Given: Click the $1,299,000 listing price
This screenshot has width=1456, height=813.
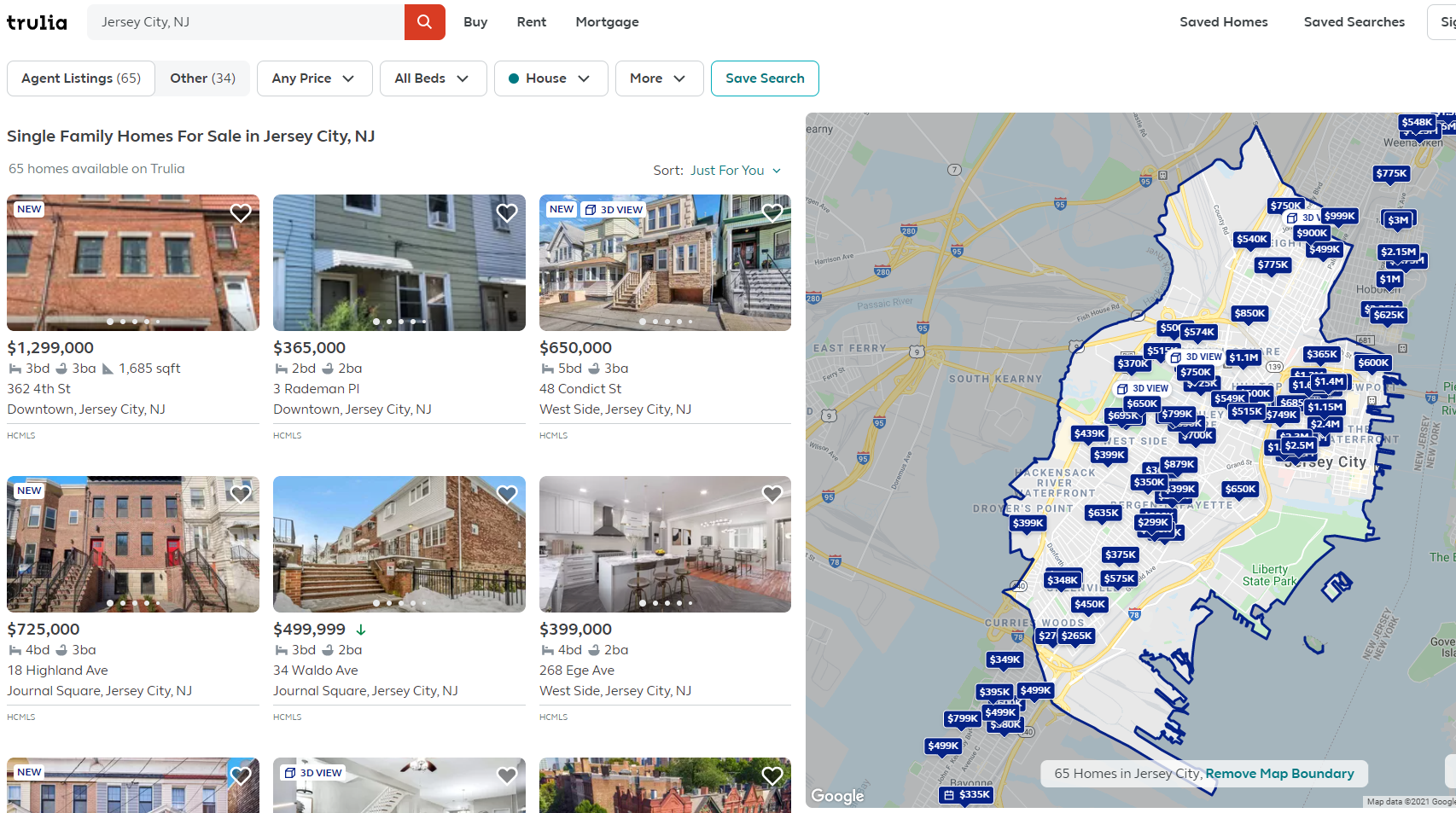Looking at the screenshot, I should coord(50,348).
